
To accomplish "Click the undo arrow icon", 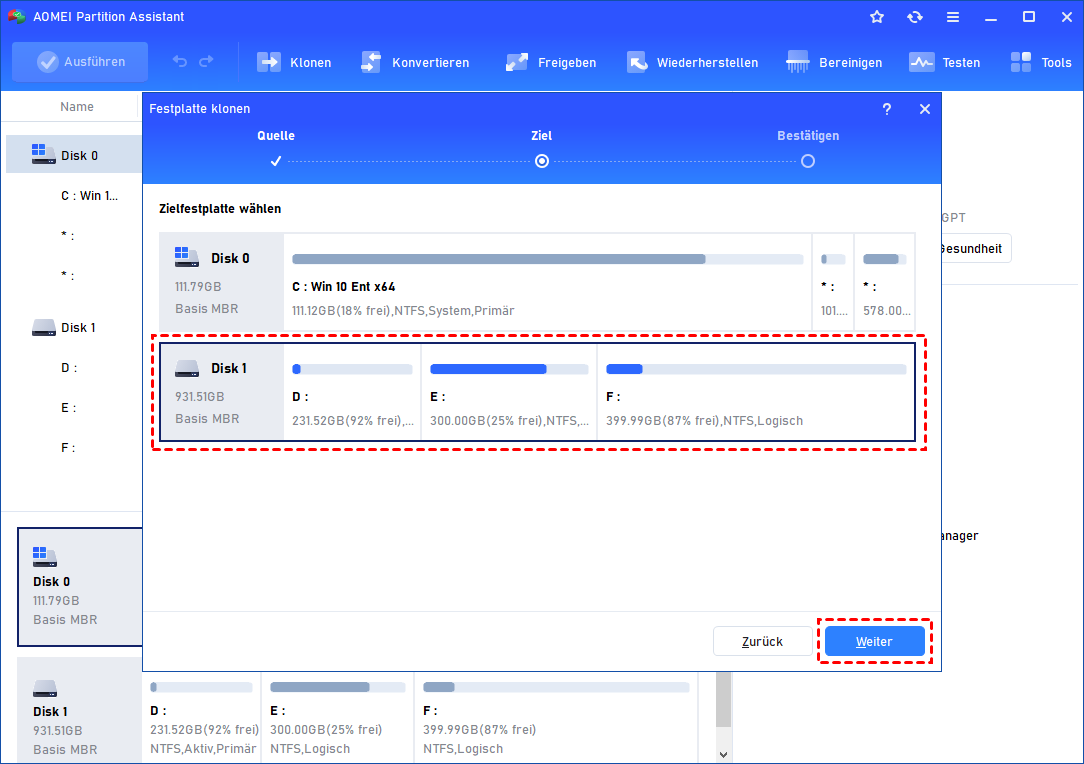I will coord(180,62).
